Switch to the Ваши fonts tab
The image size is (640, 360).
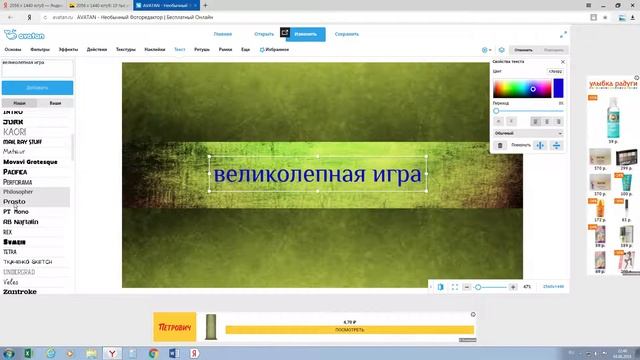pos(55,103)
